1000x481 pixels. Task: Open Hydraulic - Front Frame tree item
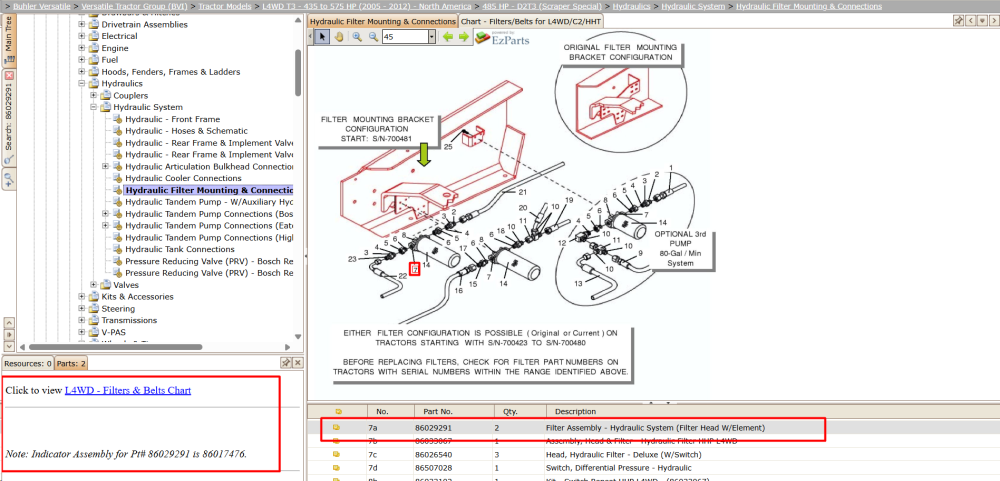(172, 119)
